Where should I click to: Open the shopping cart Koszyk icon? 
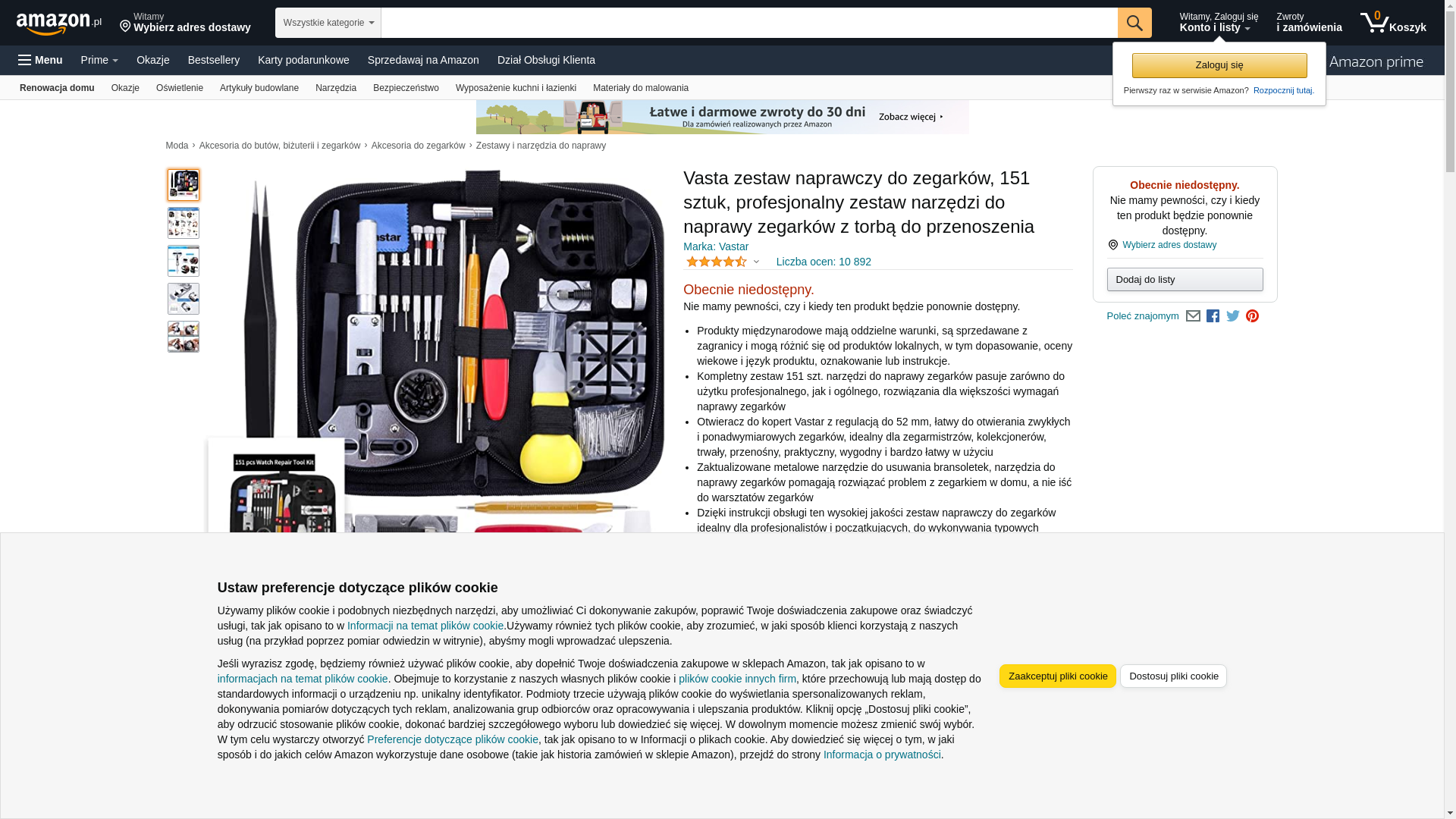1392,23
